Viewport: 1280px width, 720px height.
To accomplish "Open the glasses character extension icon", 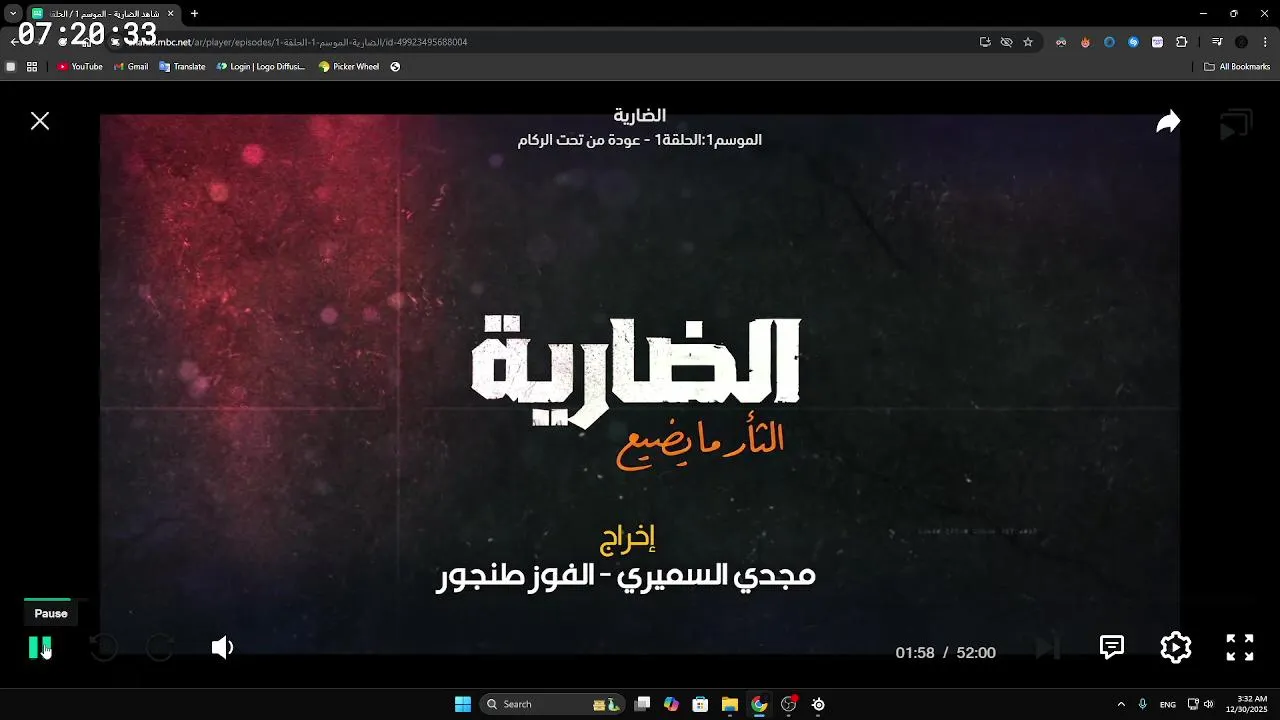I will click(x=1061, y=42).
